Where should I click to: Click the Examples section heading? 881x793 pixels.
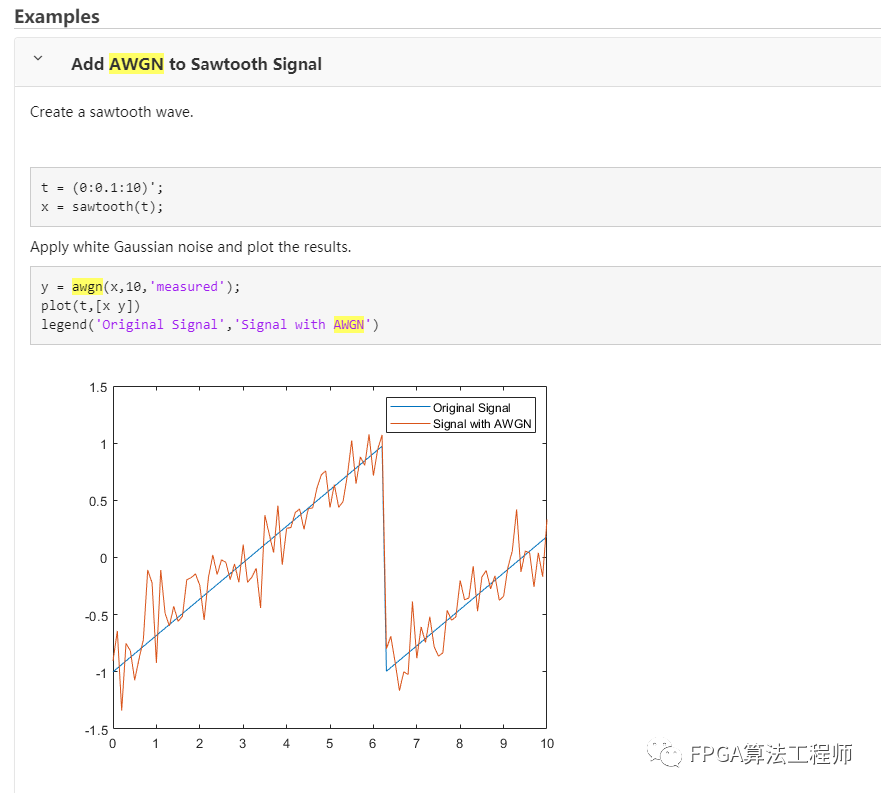coord(57,16)
